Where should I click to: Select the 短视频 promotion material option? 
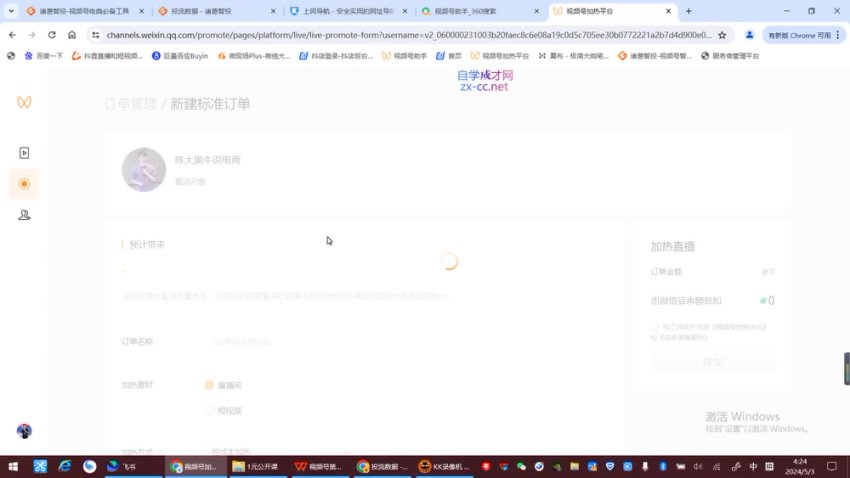tap(210, 410)
